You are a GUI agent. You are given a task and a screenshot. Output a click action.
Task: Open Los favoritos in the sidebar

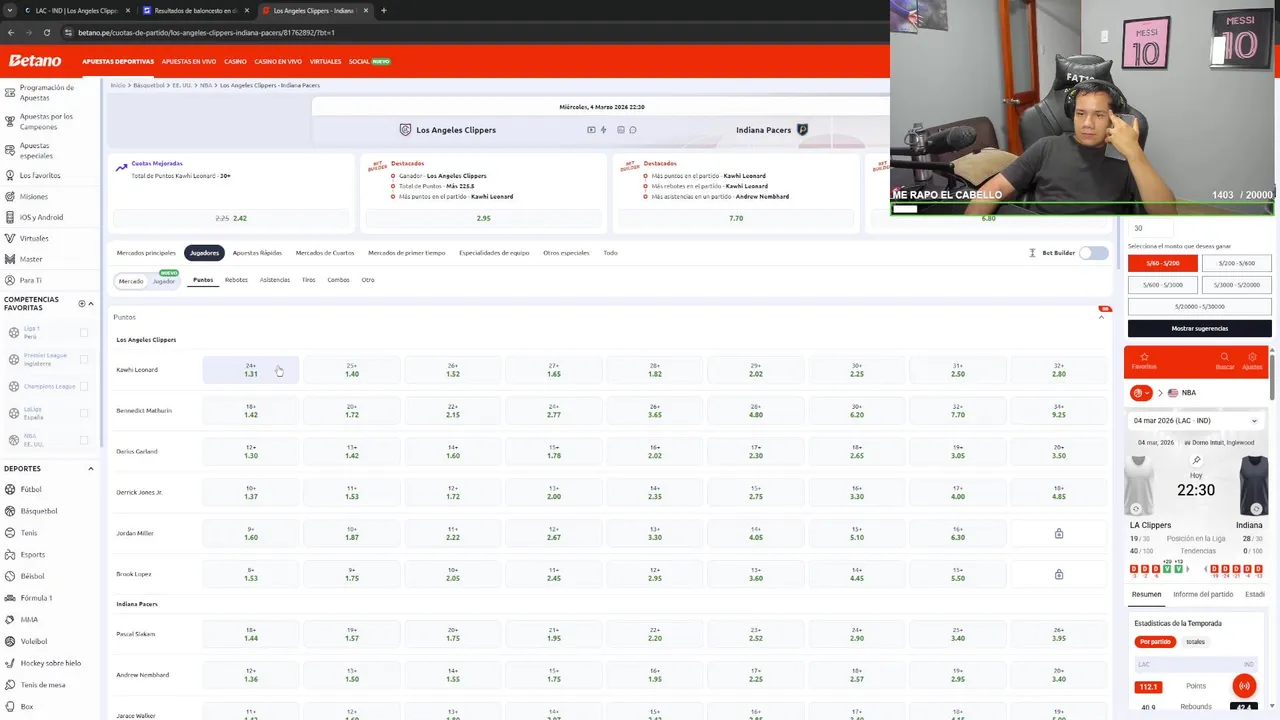(x=40, y=175)
